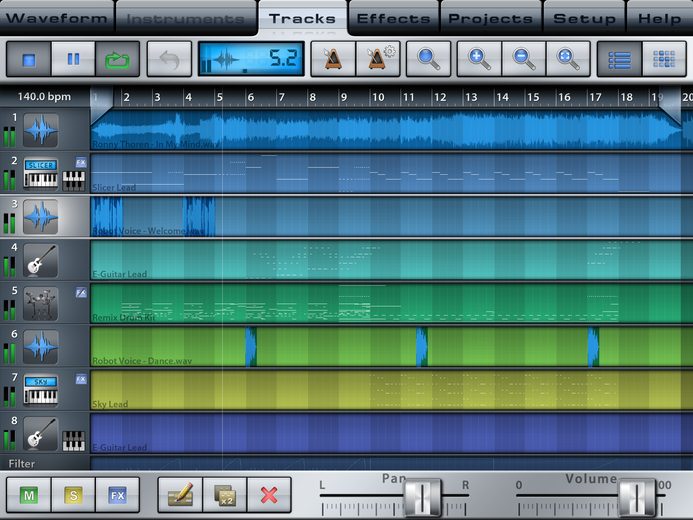The width and height of the screenshot is (693, 520).
Task: Select track 7 Sky keyboard icon
Action: point(41,390)
